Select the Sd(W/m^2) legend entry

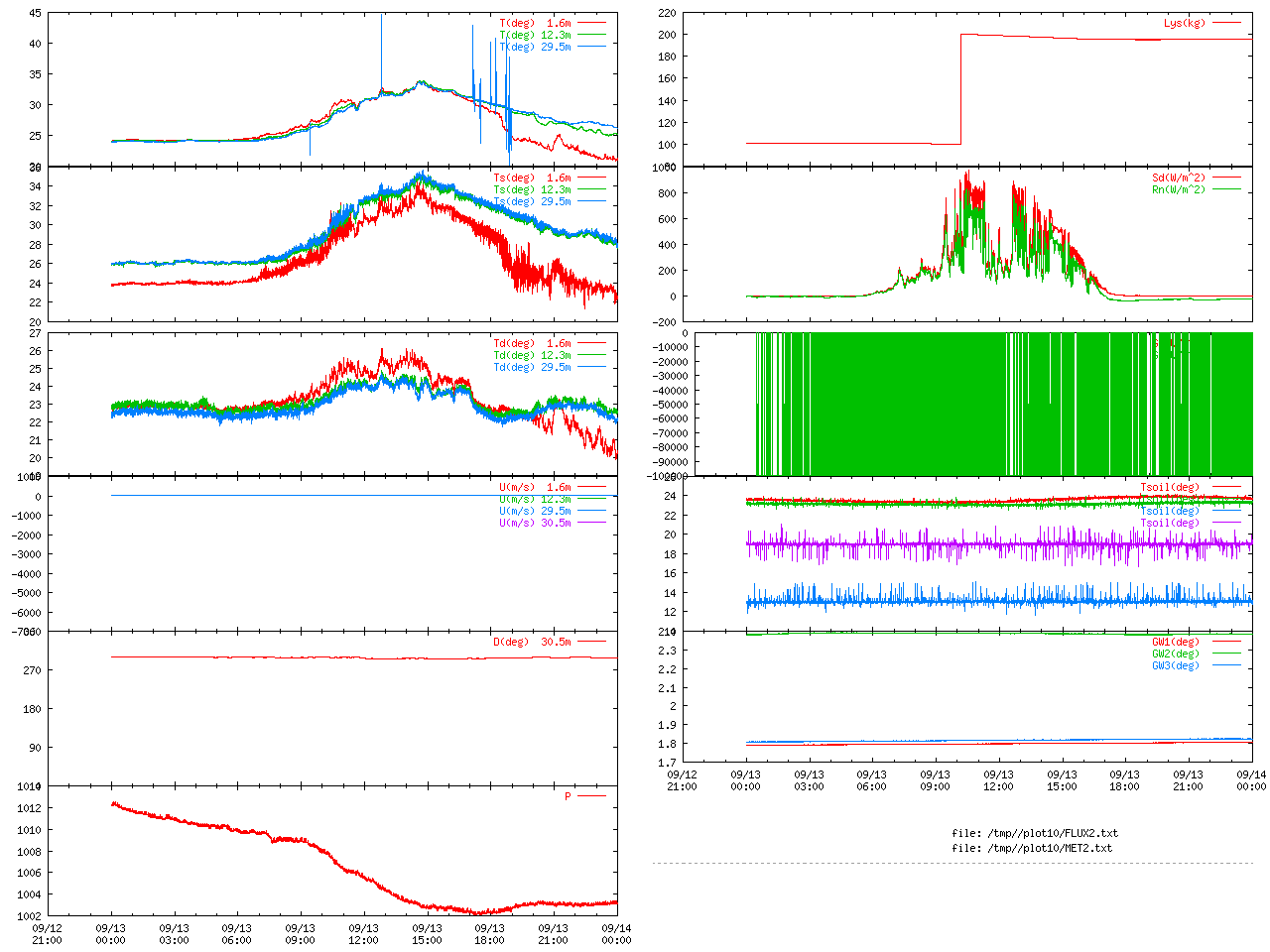click(x=1179, y=178)
